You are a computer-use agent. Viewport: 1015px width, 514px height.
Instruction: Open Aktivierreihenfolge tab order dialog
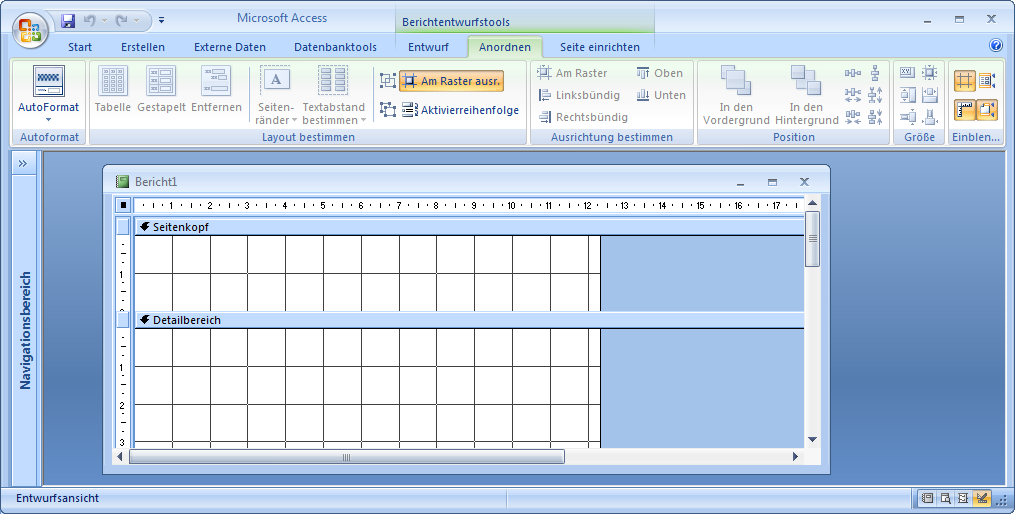click(460, 110)
